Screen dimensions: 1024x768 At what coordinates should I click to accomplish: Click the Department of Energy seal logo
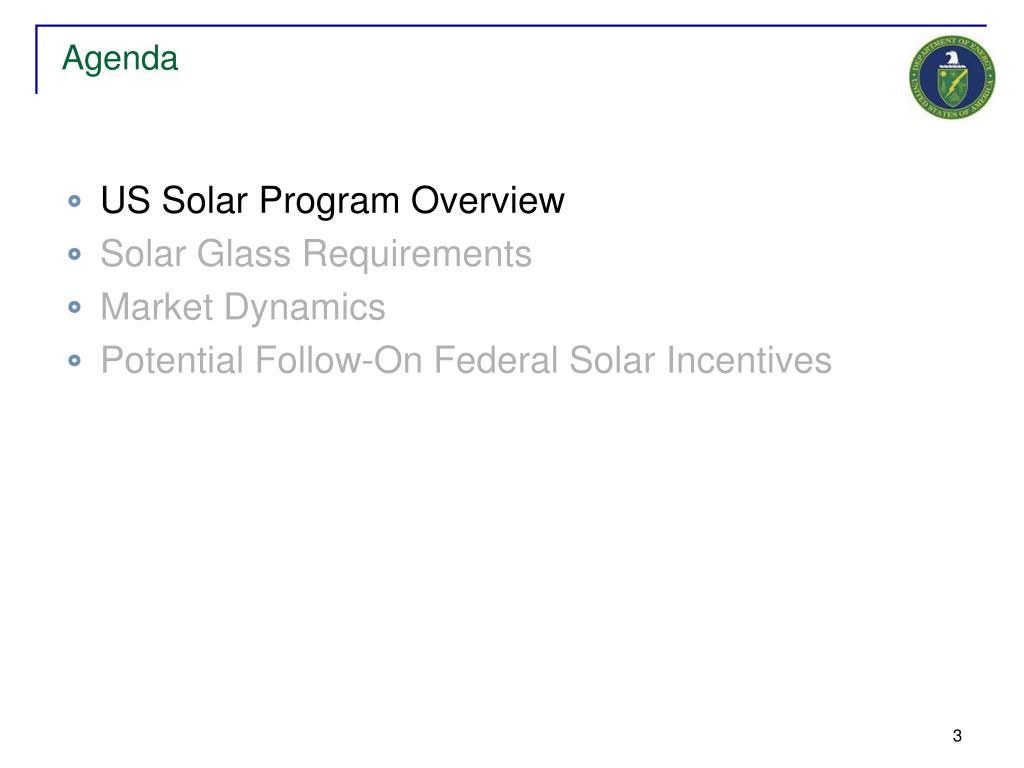952,78
